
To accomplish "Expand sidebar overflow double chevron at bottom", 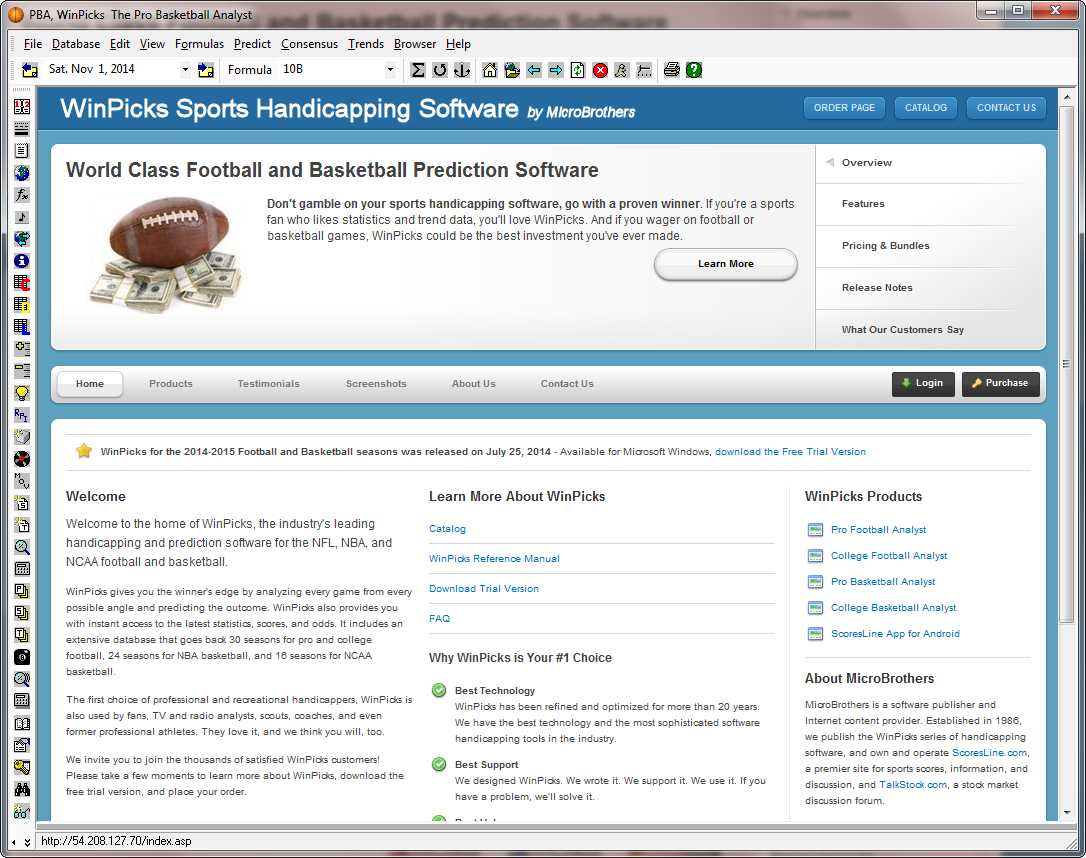I will (27, 843).
